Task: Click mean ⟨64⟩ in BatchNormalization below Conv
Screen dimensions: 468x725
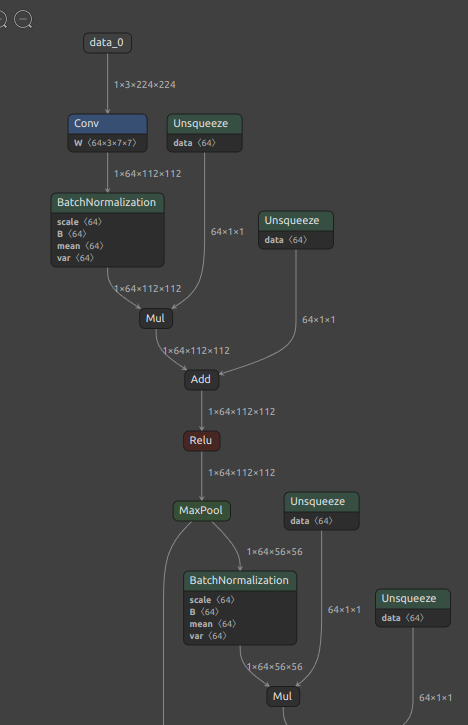Action: [80, 246]
